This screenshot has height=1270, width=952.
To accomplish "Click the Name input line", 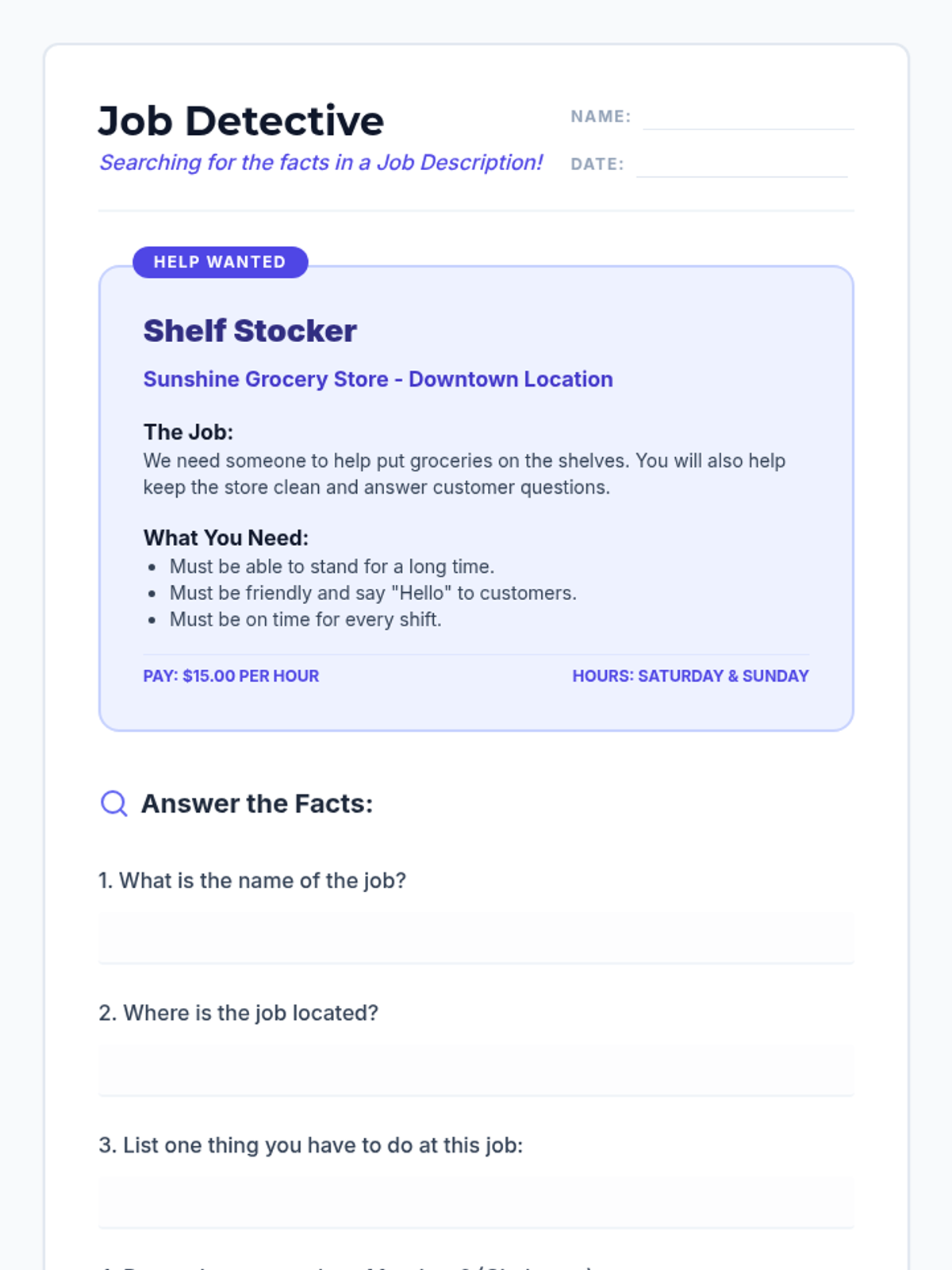I will [x=747, y=117].
